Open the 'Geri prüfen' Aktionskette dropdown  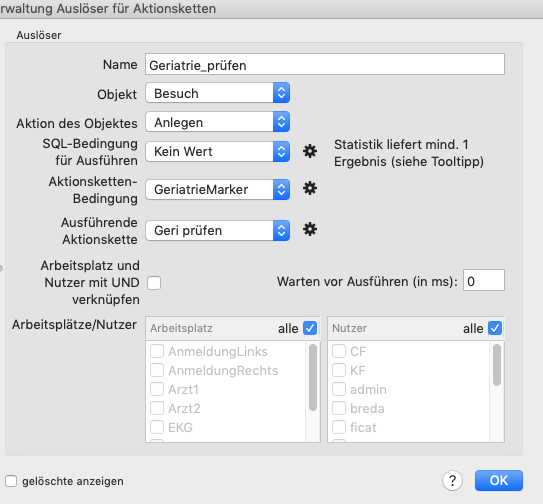(217, 230)
